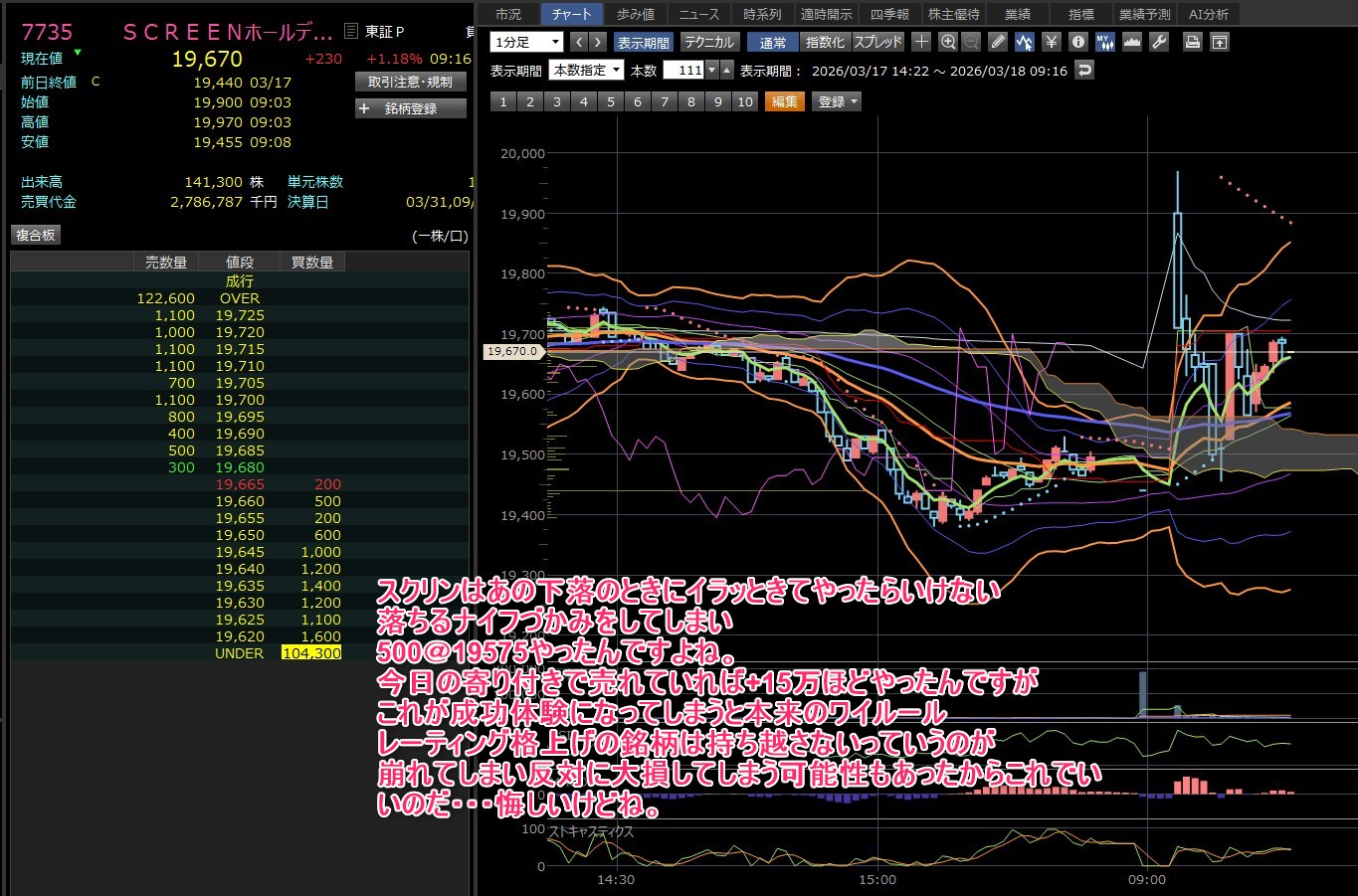Viewport: 1358px width, 896px height.
Task: Click the bar count field showing 111
Action: (x=684, y=70)
